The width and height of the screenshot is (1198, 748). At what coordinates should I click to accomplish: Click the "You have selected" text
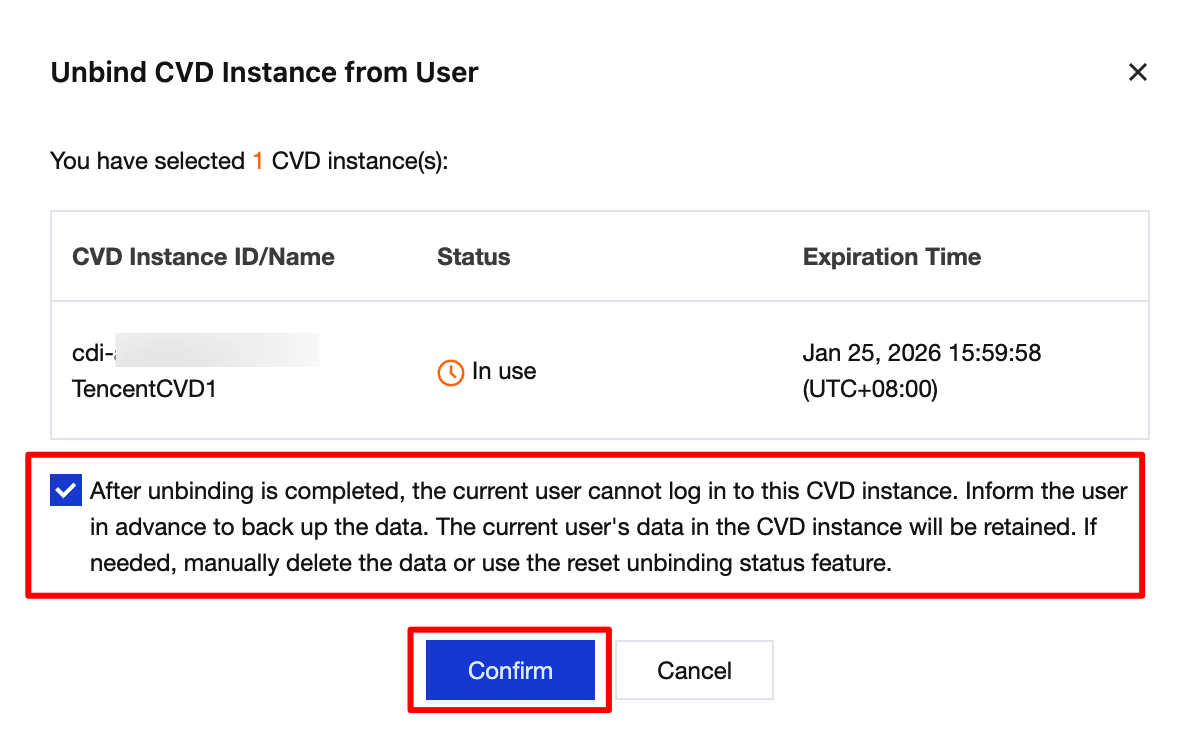147,161
